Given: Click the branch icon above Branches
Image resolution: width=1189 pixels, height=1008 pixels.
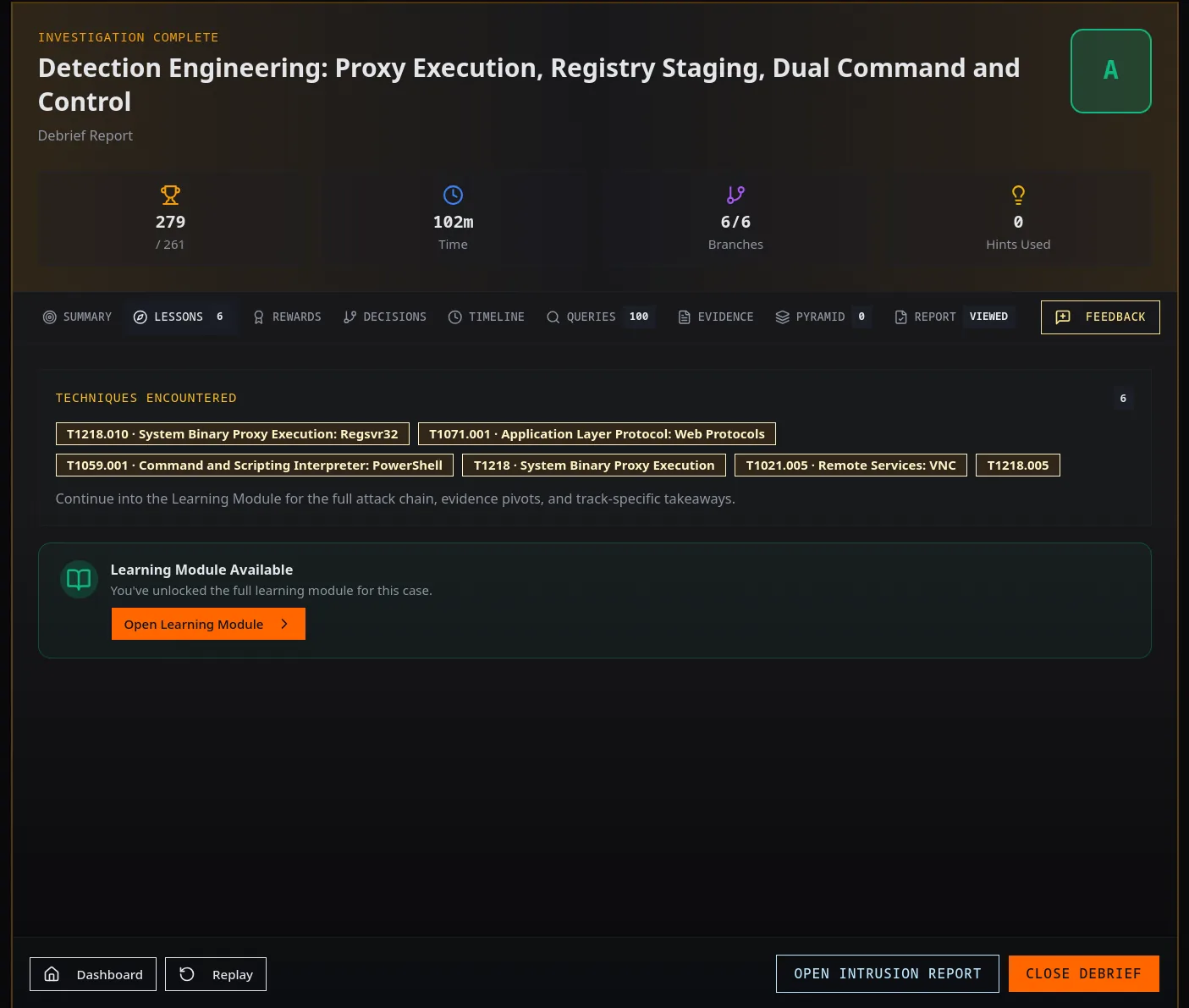Looking at the screenshot, I should pos(735,195).
